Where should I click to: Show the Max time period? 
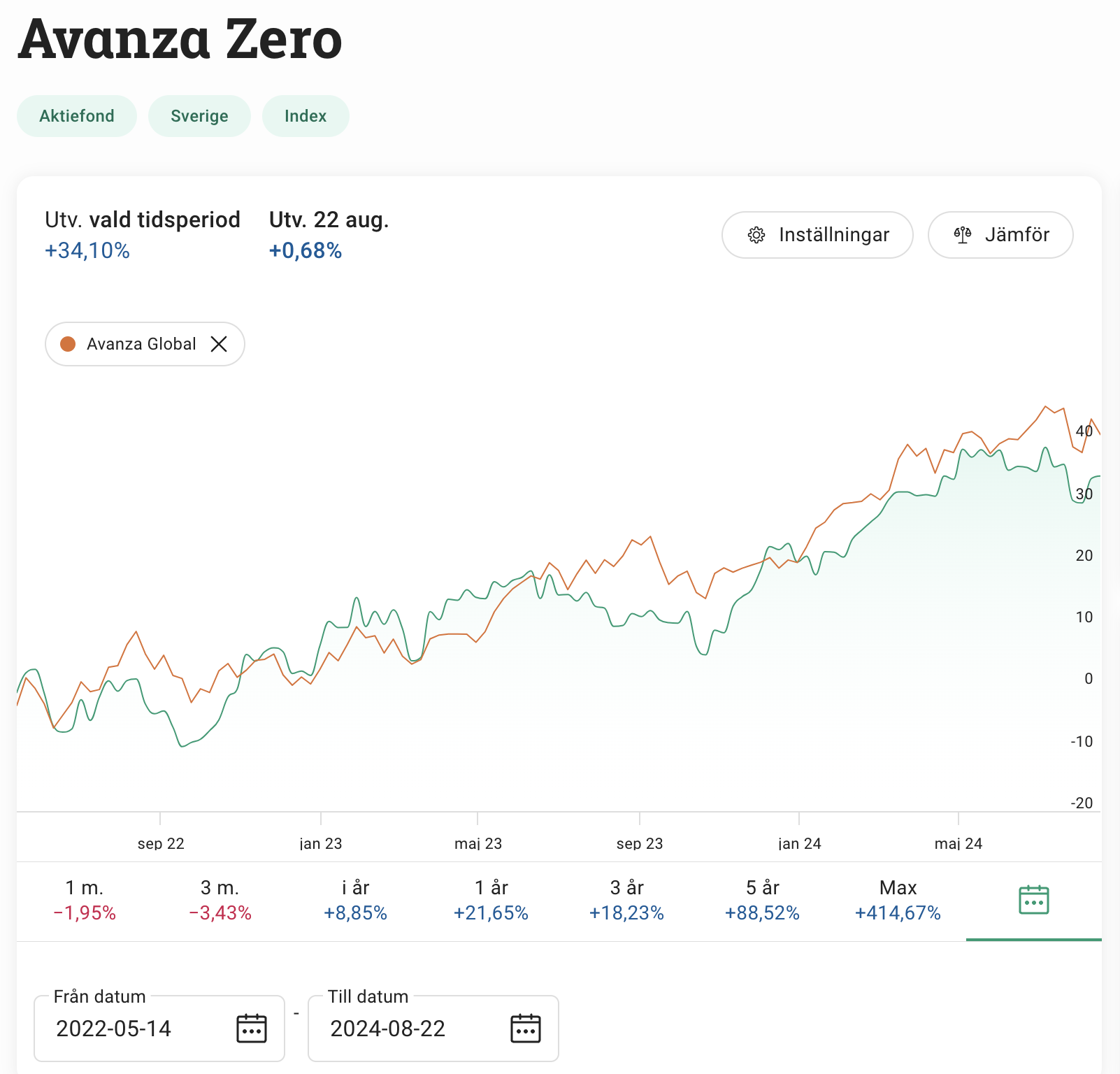tap(898, 900)
